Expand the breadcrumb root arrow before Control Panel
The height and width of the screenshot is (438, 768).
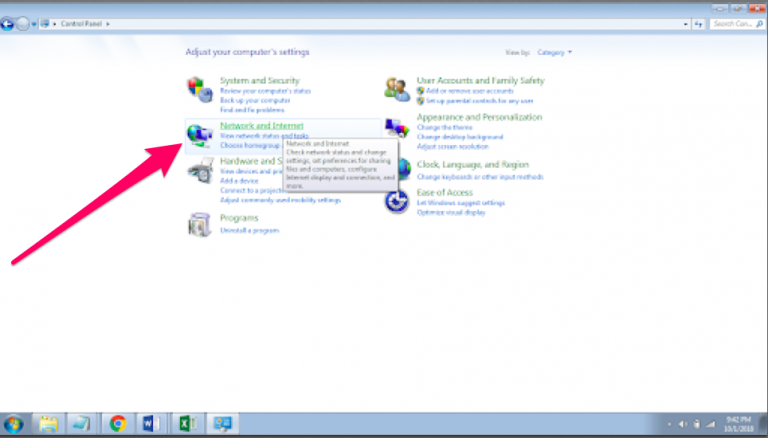pos(54,24)
